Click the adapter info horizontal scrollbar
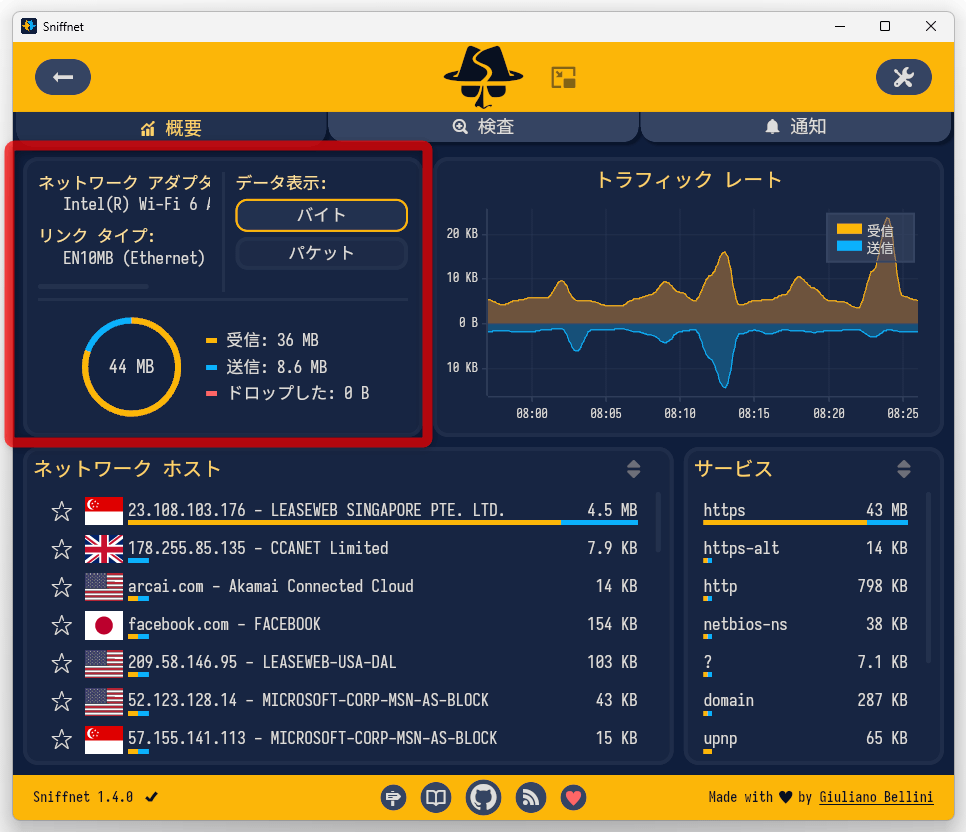 pyautogui.click(x=93, y=287)
